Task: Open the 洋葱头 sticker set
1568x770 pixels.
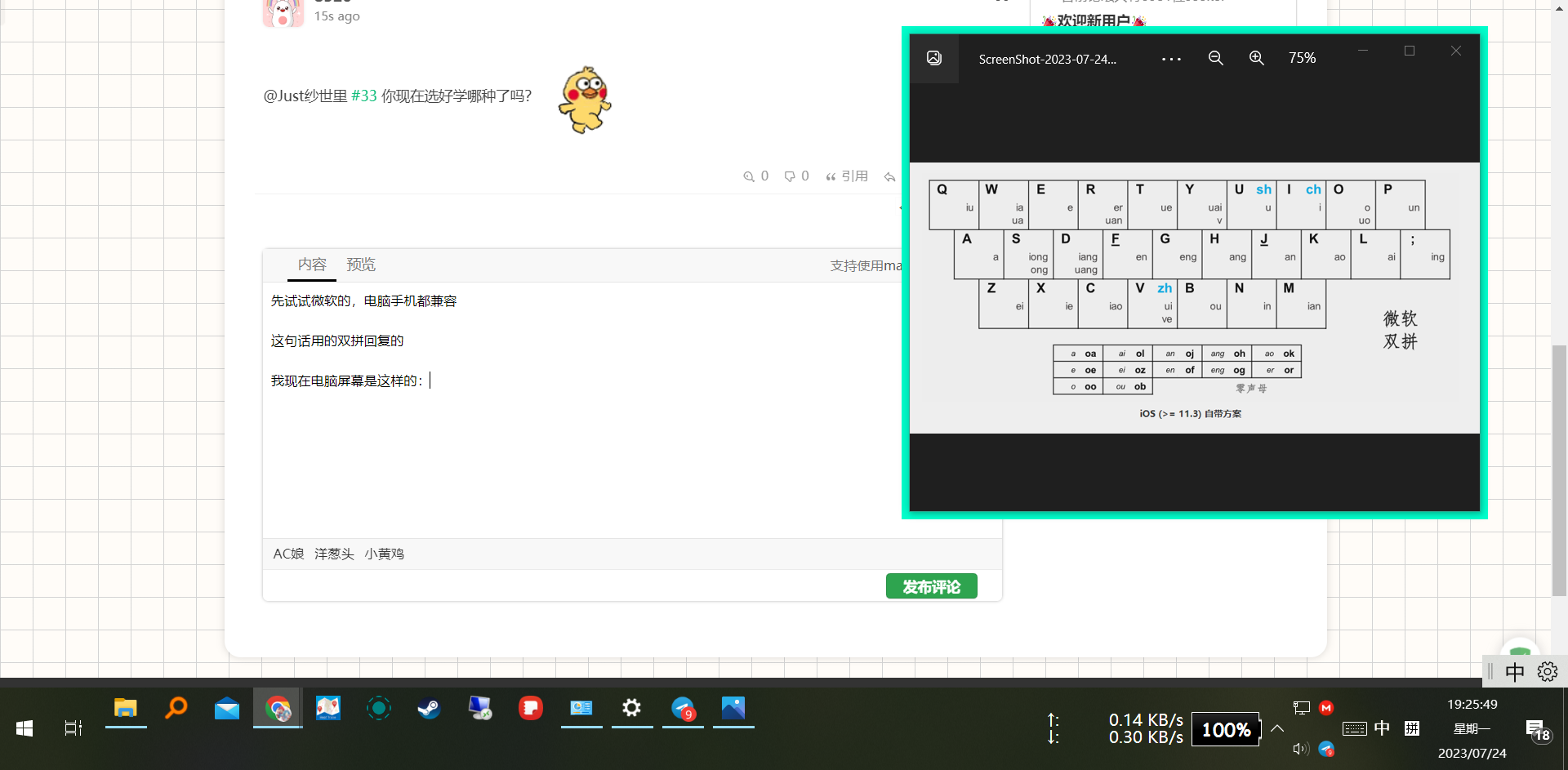Action: (x=334, y=554)
